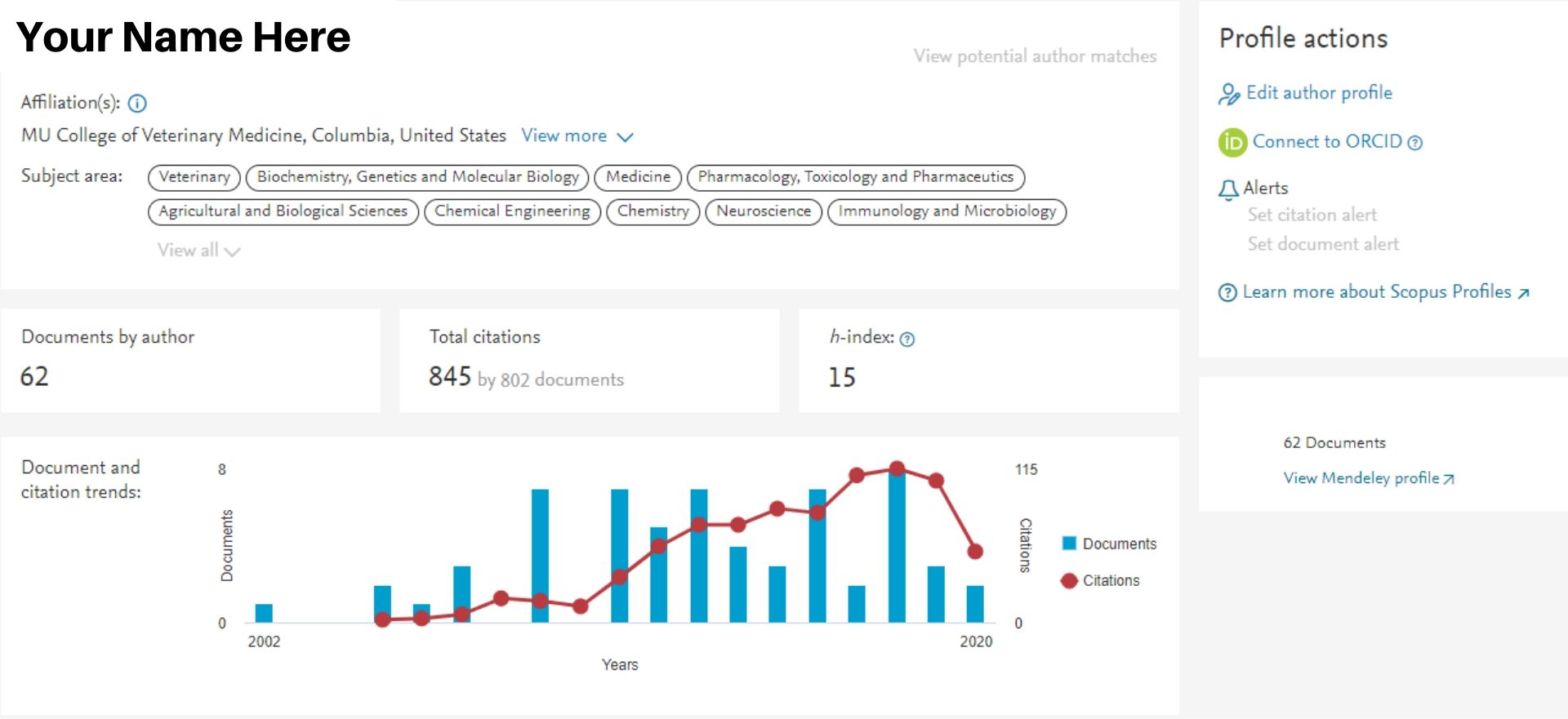The height and width of the screenshot is (719, 1568).
Task: Click the Affiliation info icon
Action: tap(137, 104)
